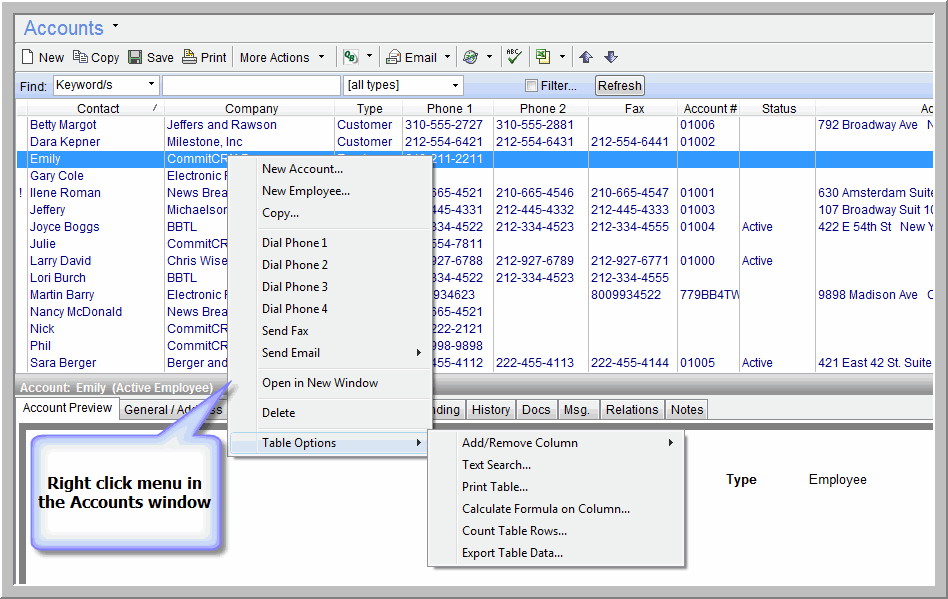Sort by the Company column header

click(x=251, y=108)
